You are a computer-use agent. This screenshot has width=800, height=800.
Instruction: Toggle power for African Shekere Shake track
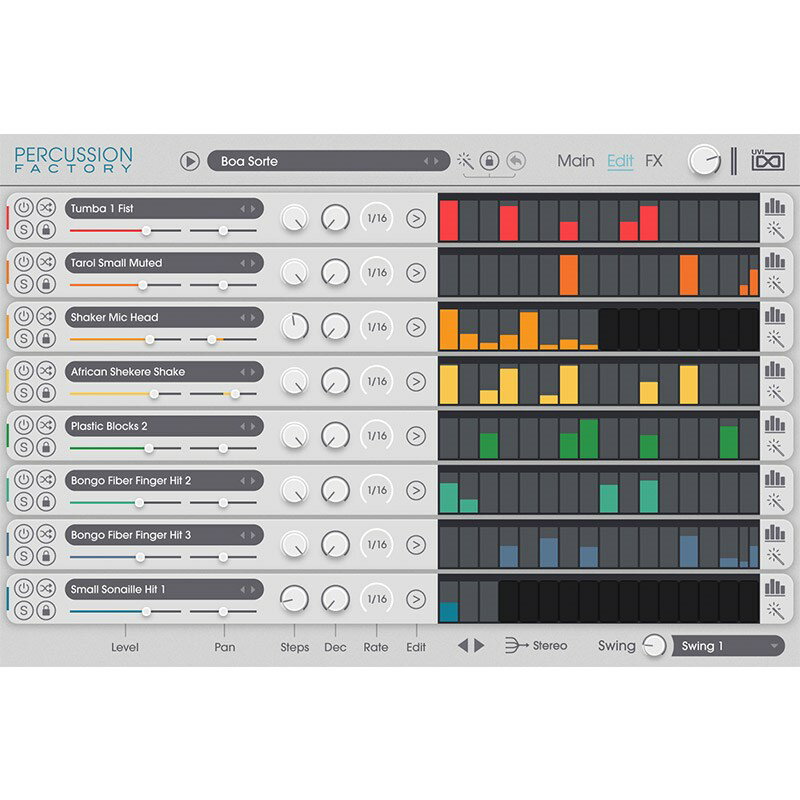point(23,371)
